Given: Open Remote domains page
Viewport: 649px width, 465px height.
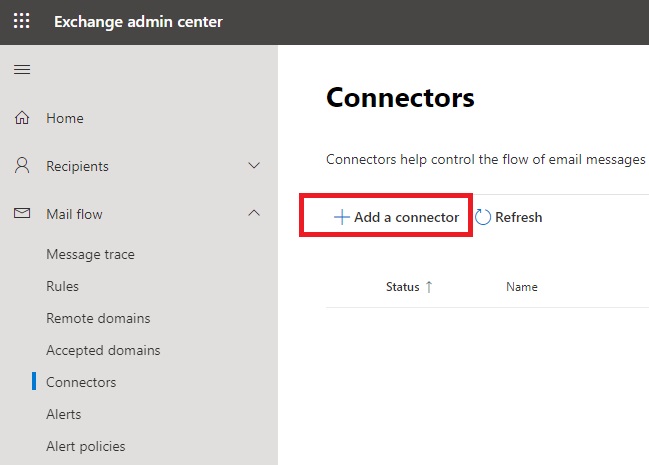Looking at the screenshot, I should click(98, 318).
